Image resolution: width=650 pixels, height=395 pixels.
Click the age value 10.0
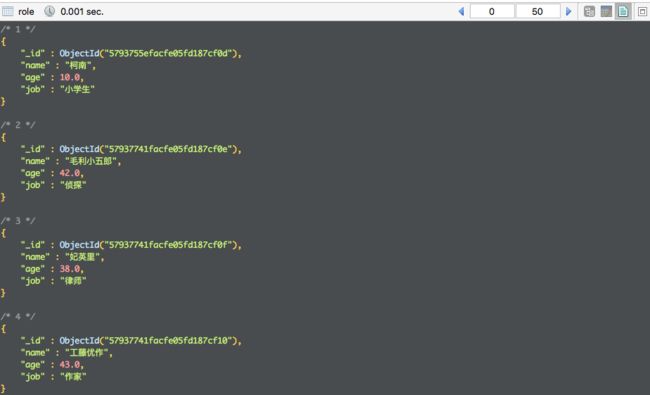(x=70, y=78)
